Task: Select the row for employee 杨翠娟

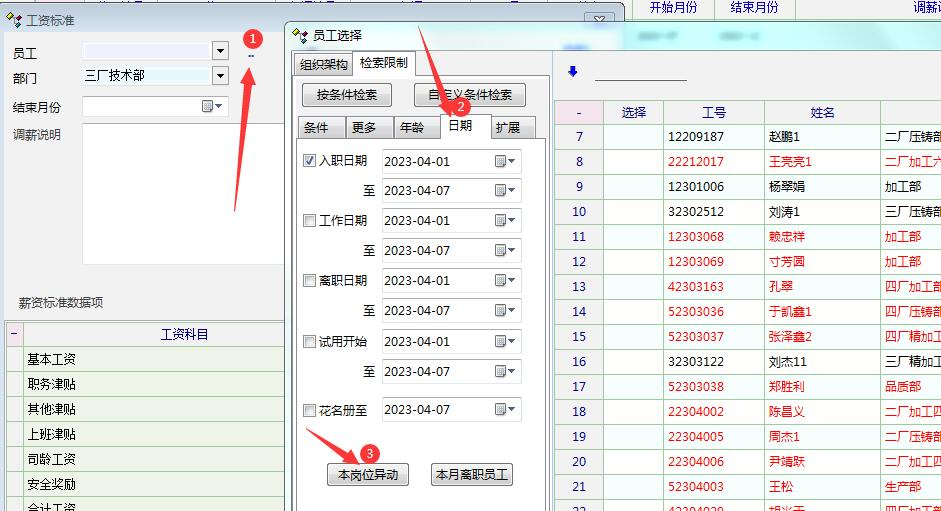Action: click(788, 186)
